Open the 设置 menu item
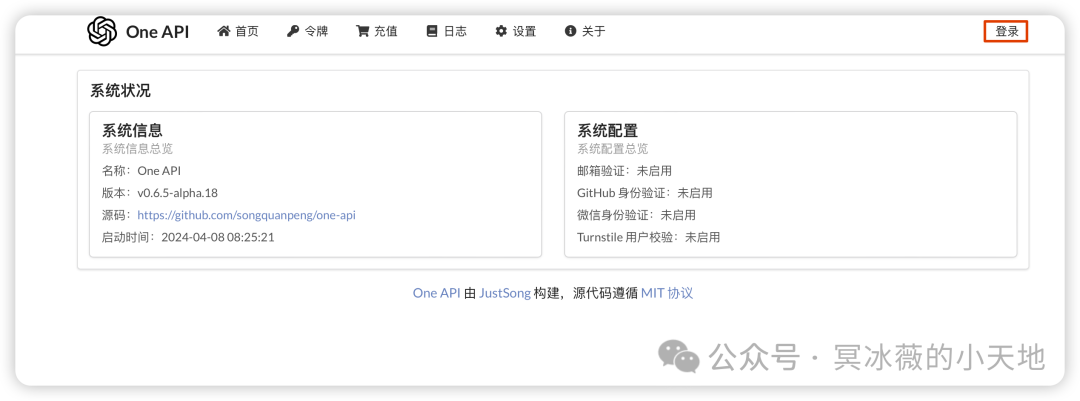 coord(516,31)
